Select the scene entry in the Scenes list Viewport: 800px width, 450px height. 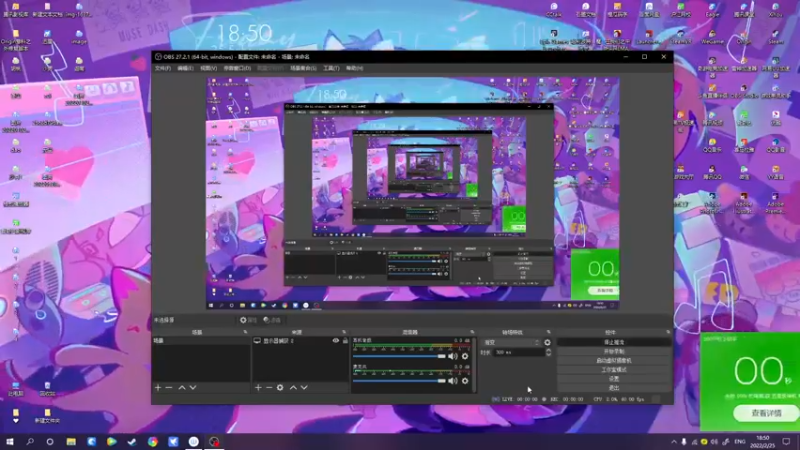[x=201, y=340]
